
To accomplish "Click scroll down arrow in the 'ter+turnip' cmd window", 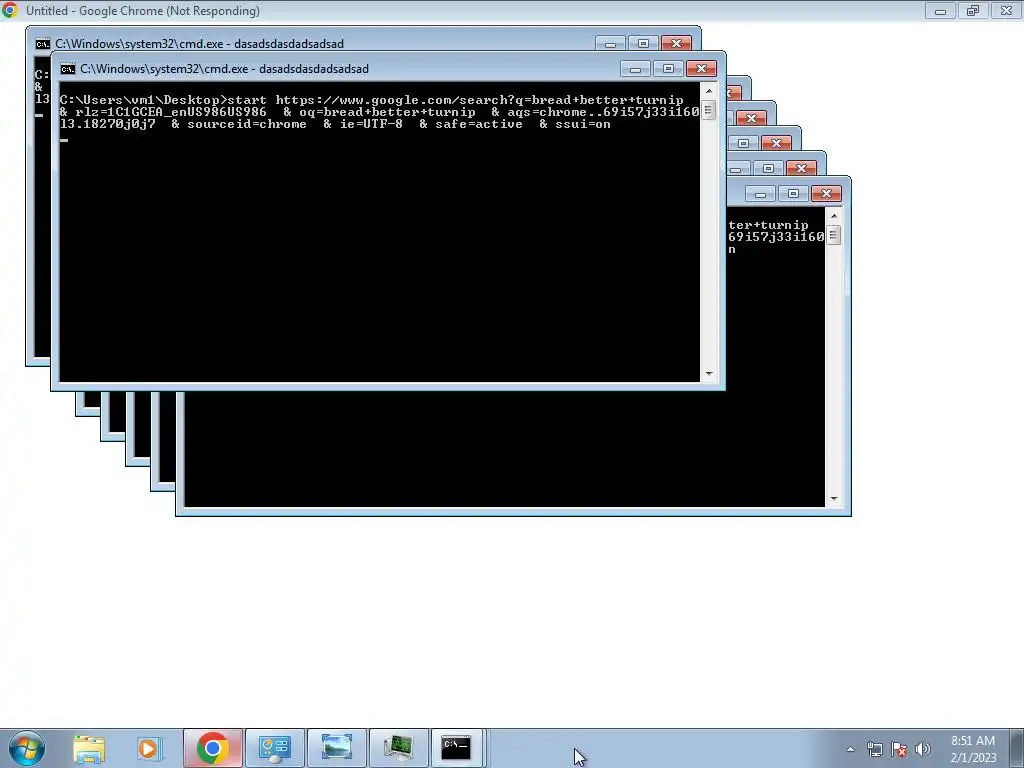I will 834,499.
